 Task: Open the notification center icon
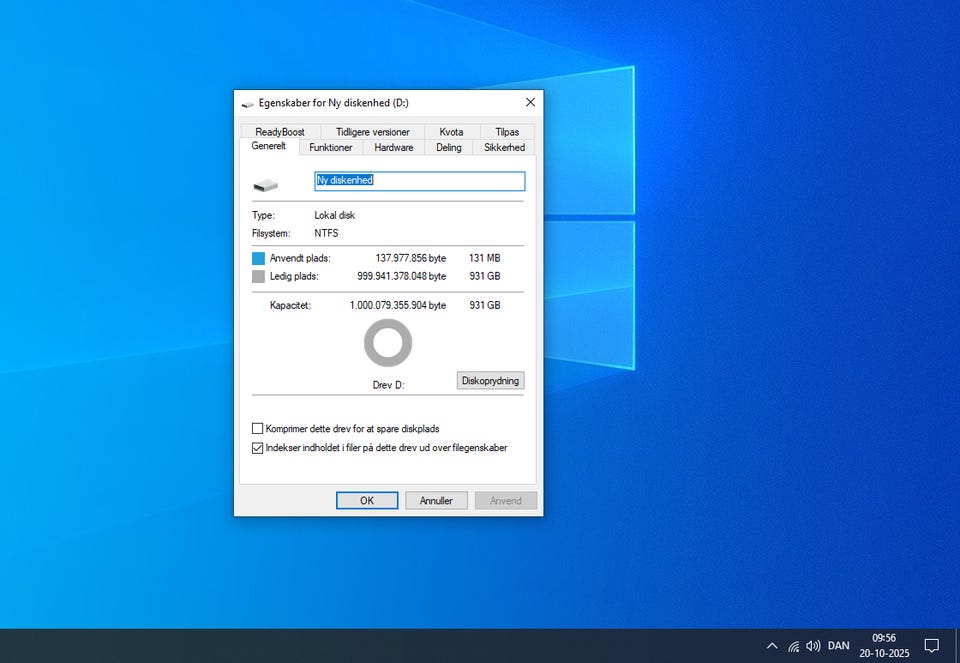point(931,646)
